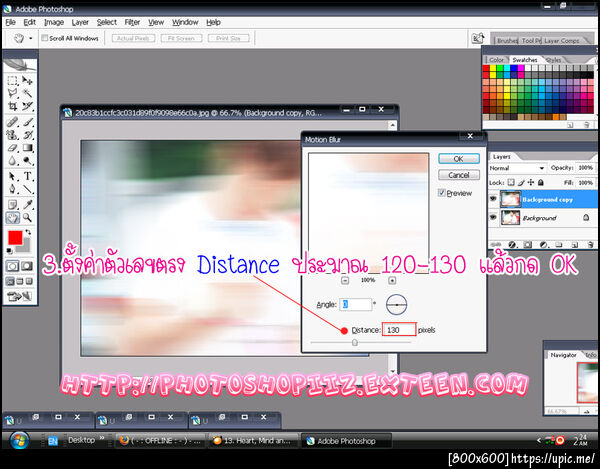Add a layer style
The width and height of the screenshot is (600, 469).
point(512,244)
